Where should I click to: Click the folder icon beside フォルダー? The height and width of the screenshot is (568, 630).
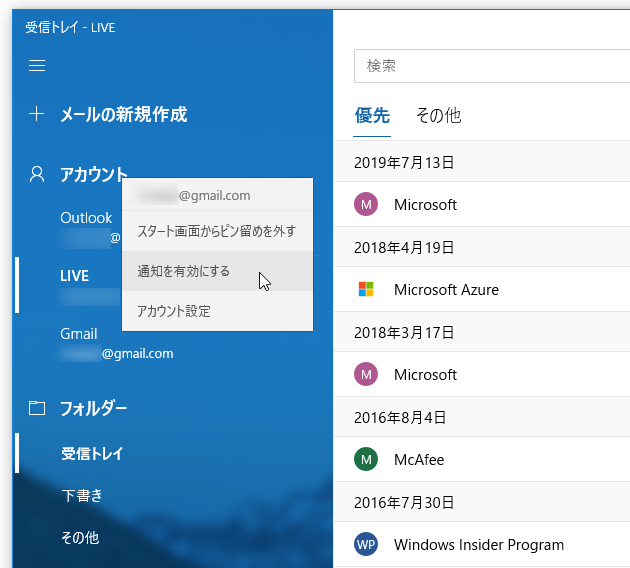tap(37, 408)
